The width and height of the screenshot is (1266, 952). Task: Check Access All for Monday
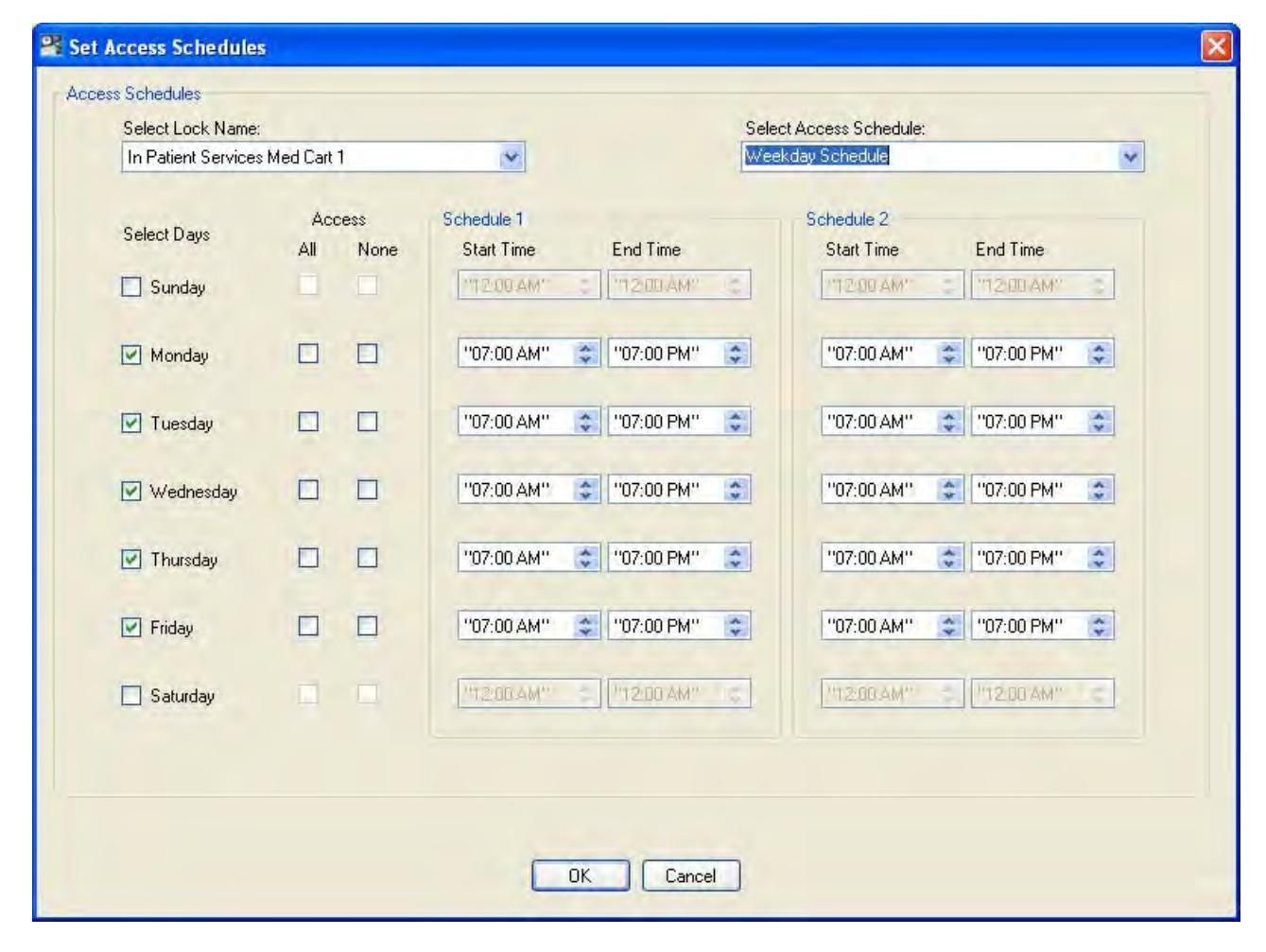tap(308, 354)
